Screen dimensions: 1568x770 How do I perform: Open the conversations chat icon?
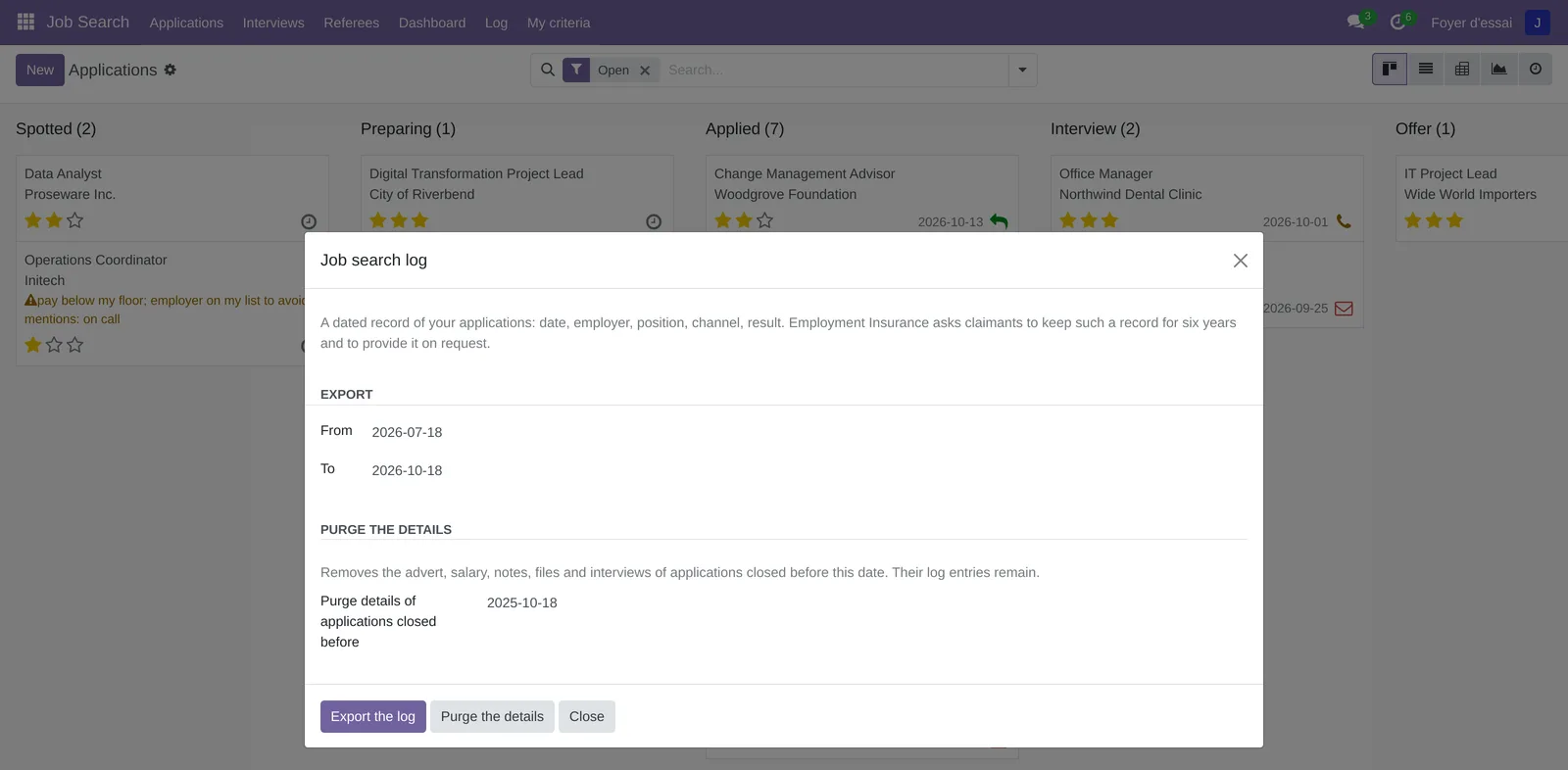click(x=1355, y=22)
